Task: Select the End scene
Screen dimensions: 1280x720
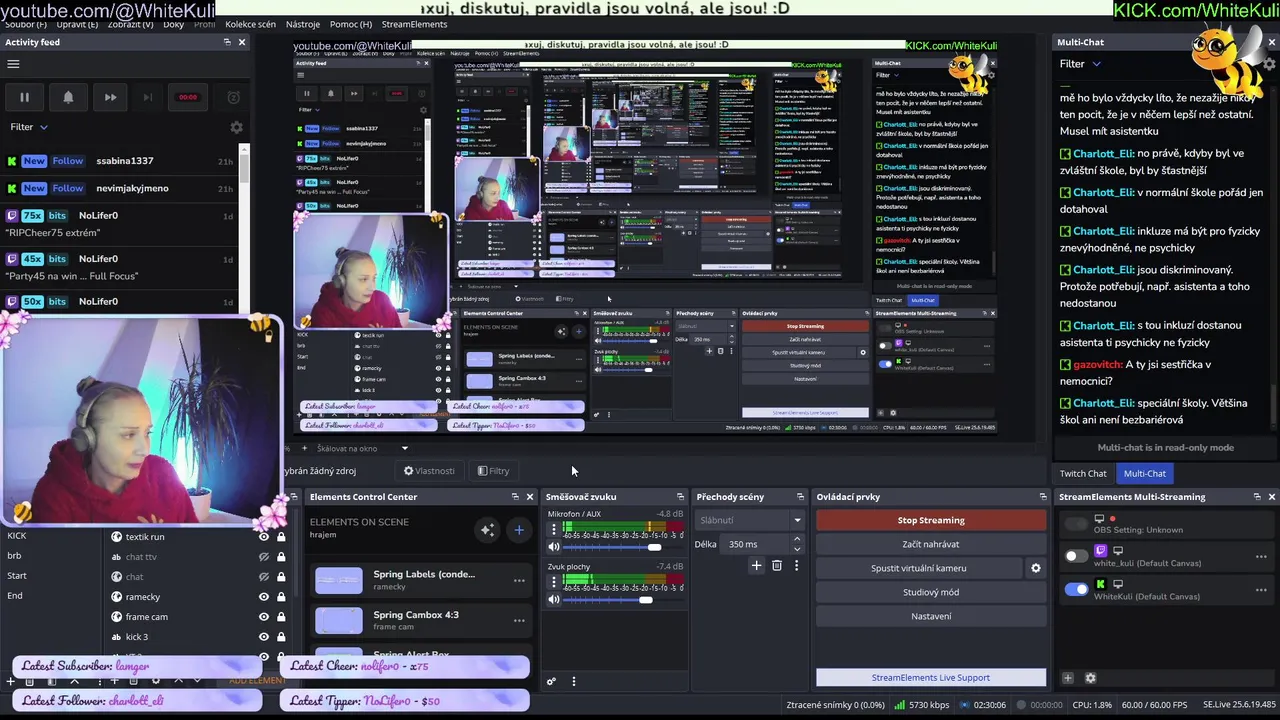Action: point(15,596)
